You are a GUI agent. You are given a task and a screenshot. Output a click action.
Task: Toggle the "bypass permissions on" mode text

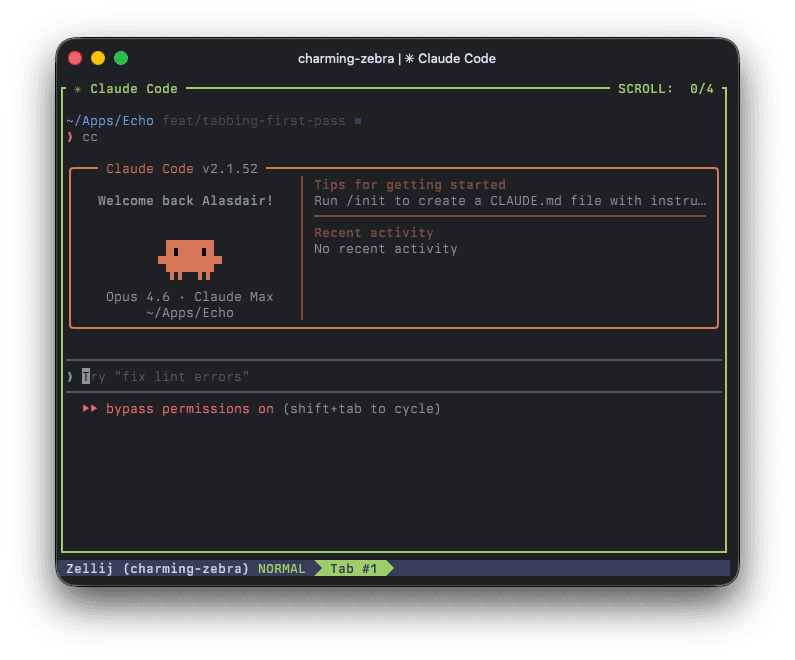point(190,409)
